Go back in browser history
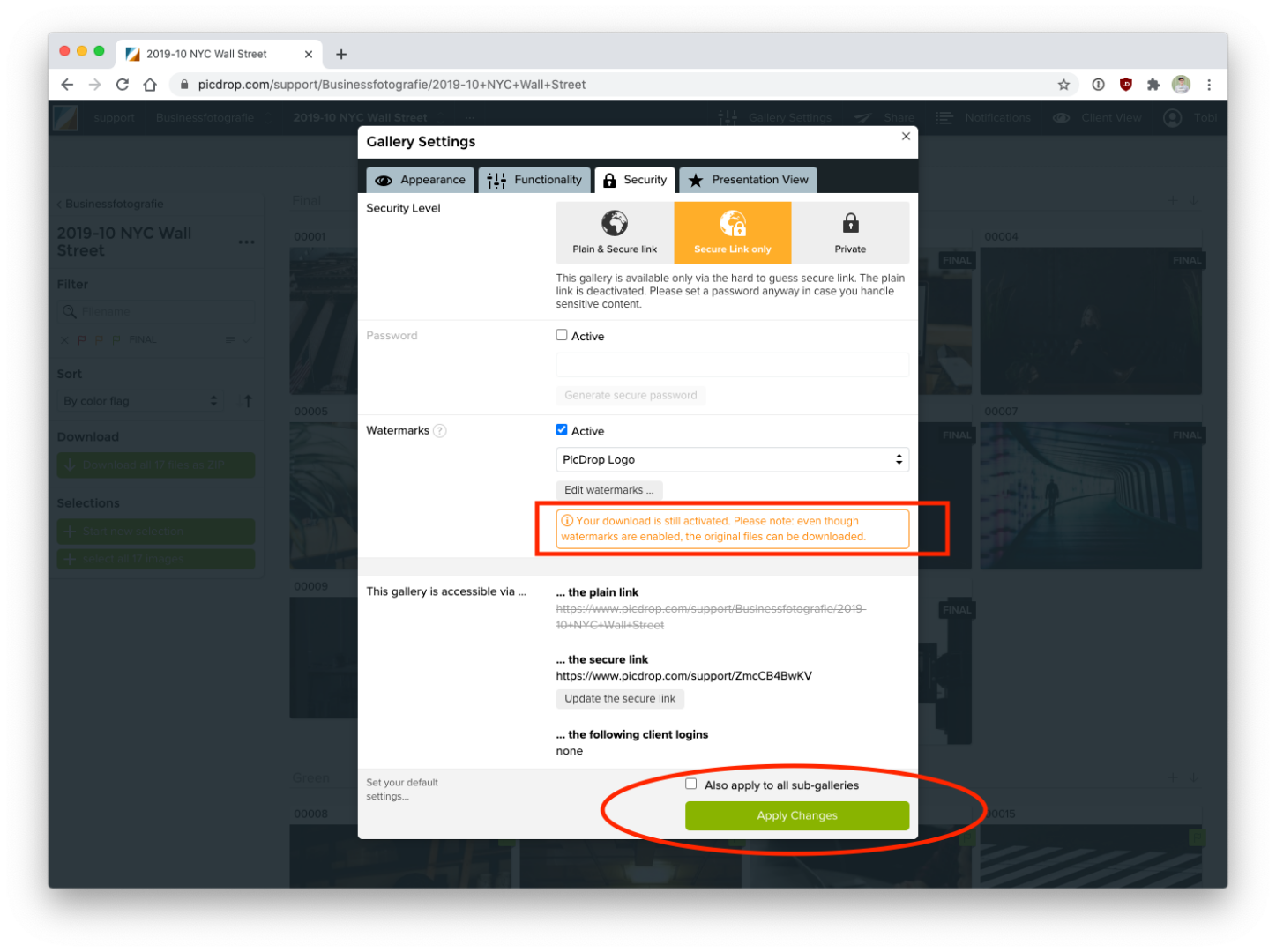This screenshot has height=952, width=1276. click(x=67, y=85)
